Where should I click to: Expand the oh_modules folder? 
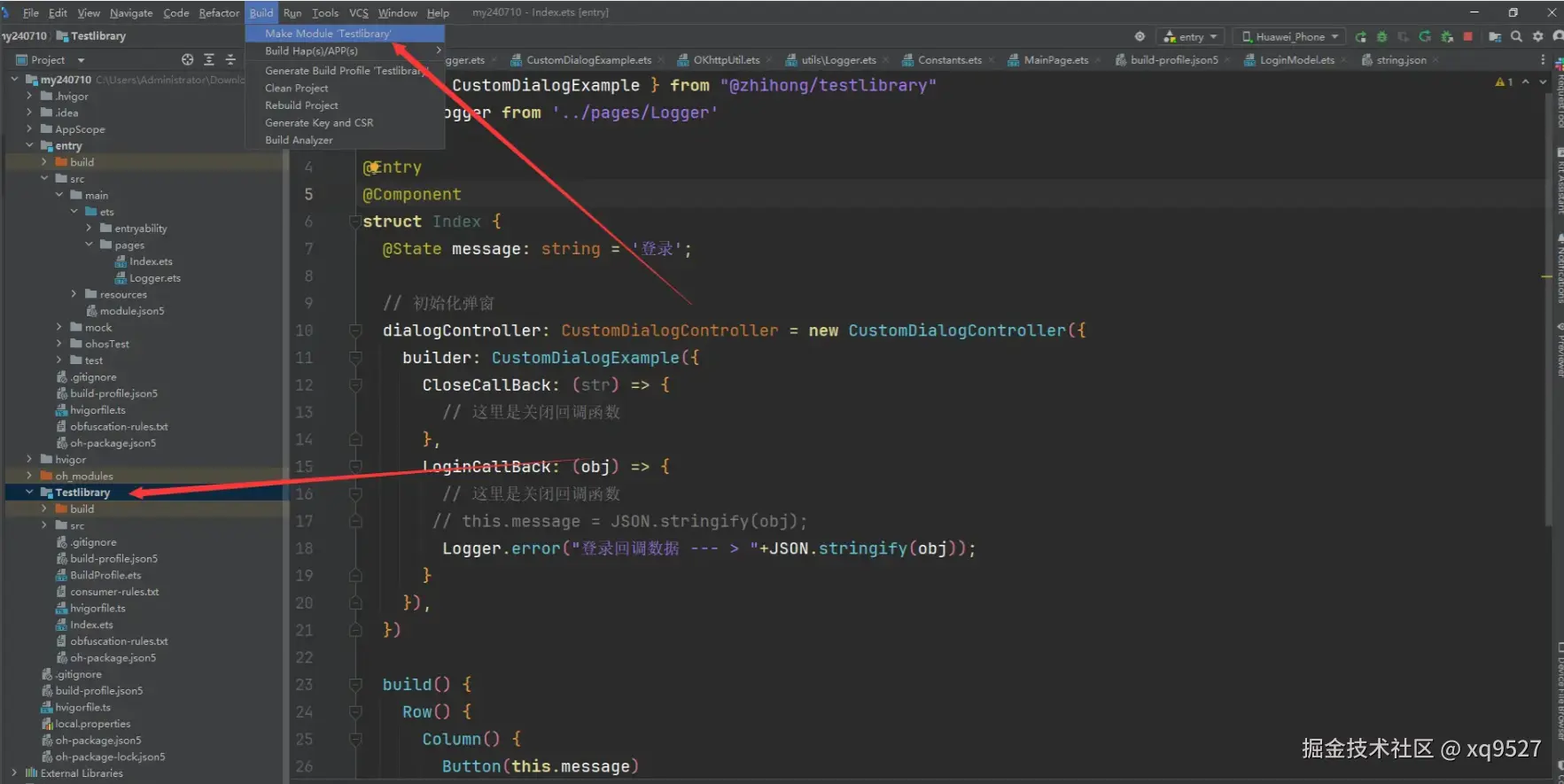pyautogui.click(x=29, y=476)
